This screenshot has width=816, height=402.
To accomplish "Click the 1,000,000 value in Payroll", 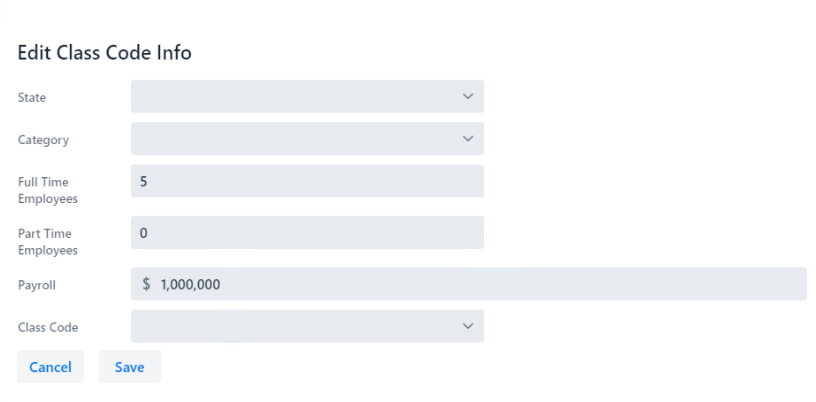I will (x=190, y=284).
